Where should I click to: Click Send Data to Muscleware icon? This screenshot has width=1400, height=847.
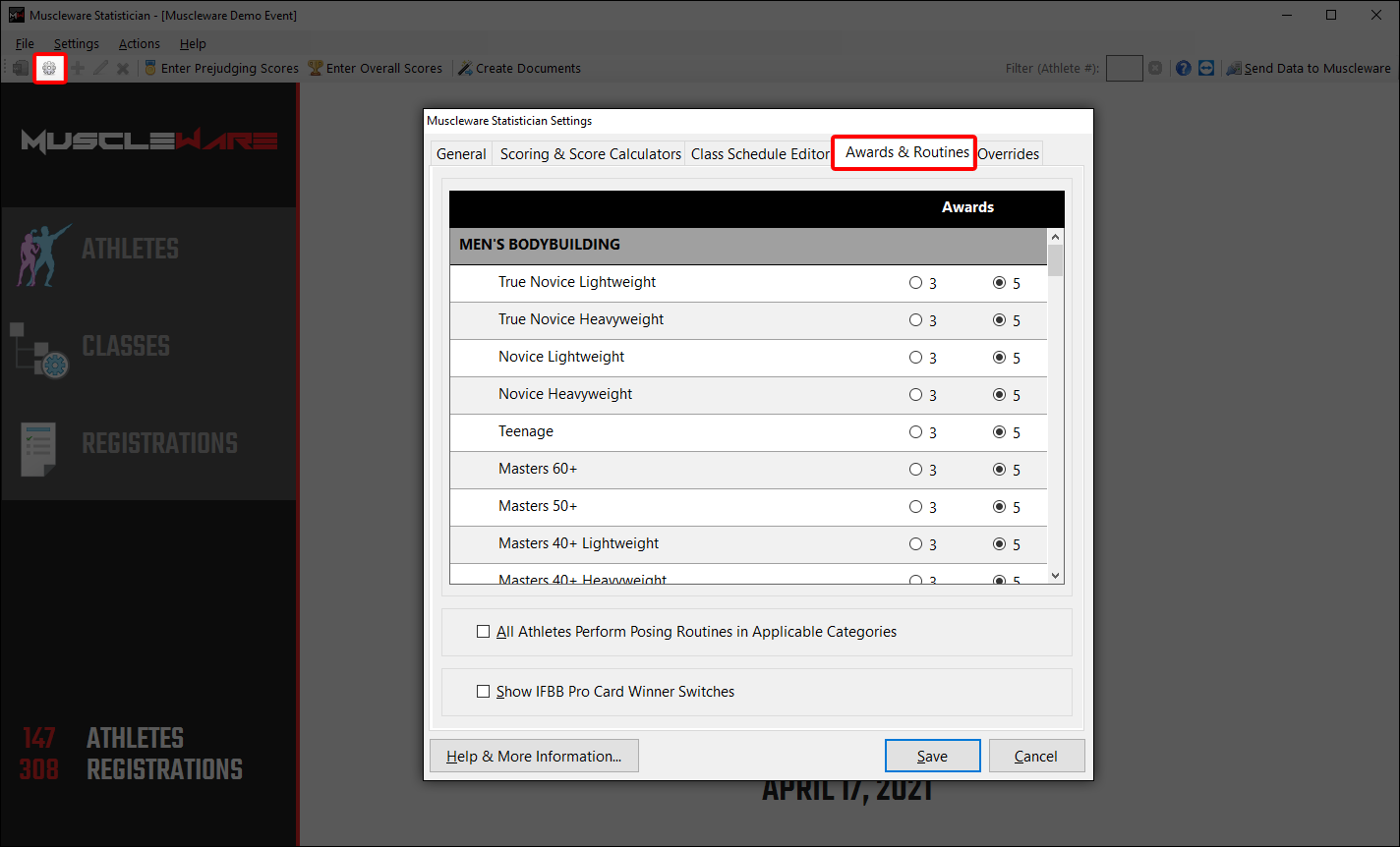click(x=1234, y=69)
